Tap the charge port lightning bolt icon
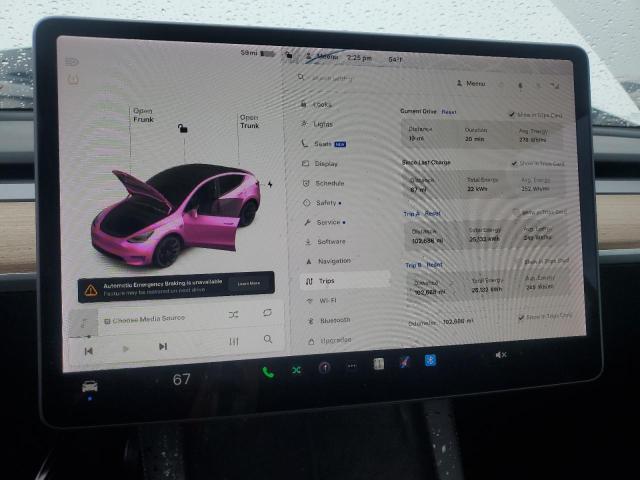The height and width of the screenshot is (480, 640). click(270, 184)
